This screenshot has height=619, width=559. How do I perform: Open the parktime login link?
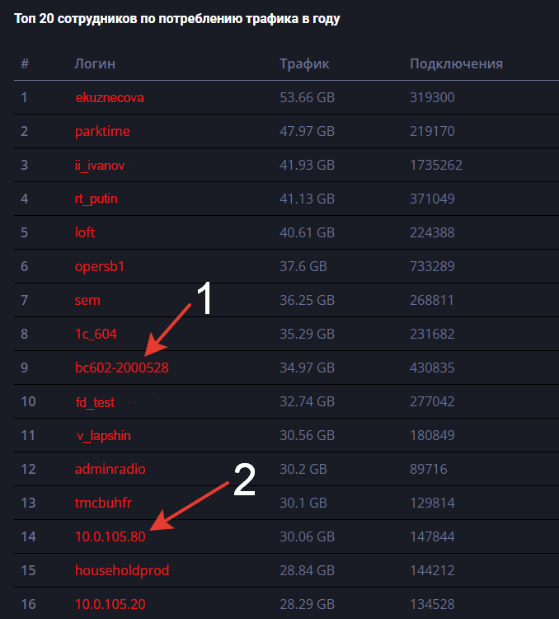[x=102, y=131]
